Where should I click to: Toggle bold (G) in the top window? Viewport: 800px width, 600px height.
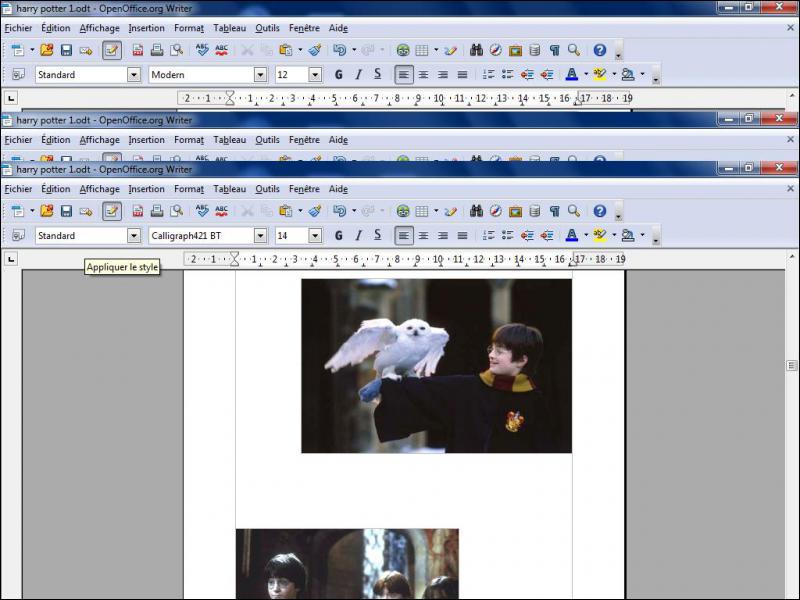tap(338, 74)
